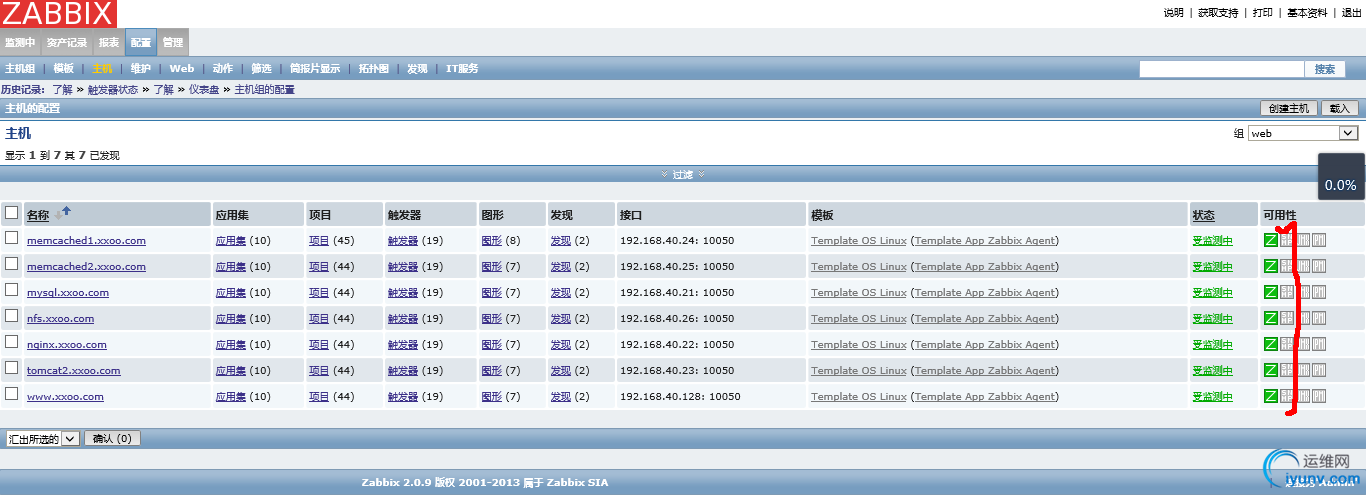
Task: Check the box for memcached1.xxoo.com
Action: pos(12,238)
